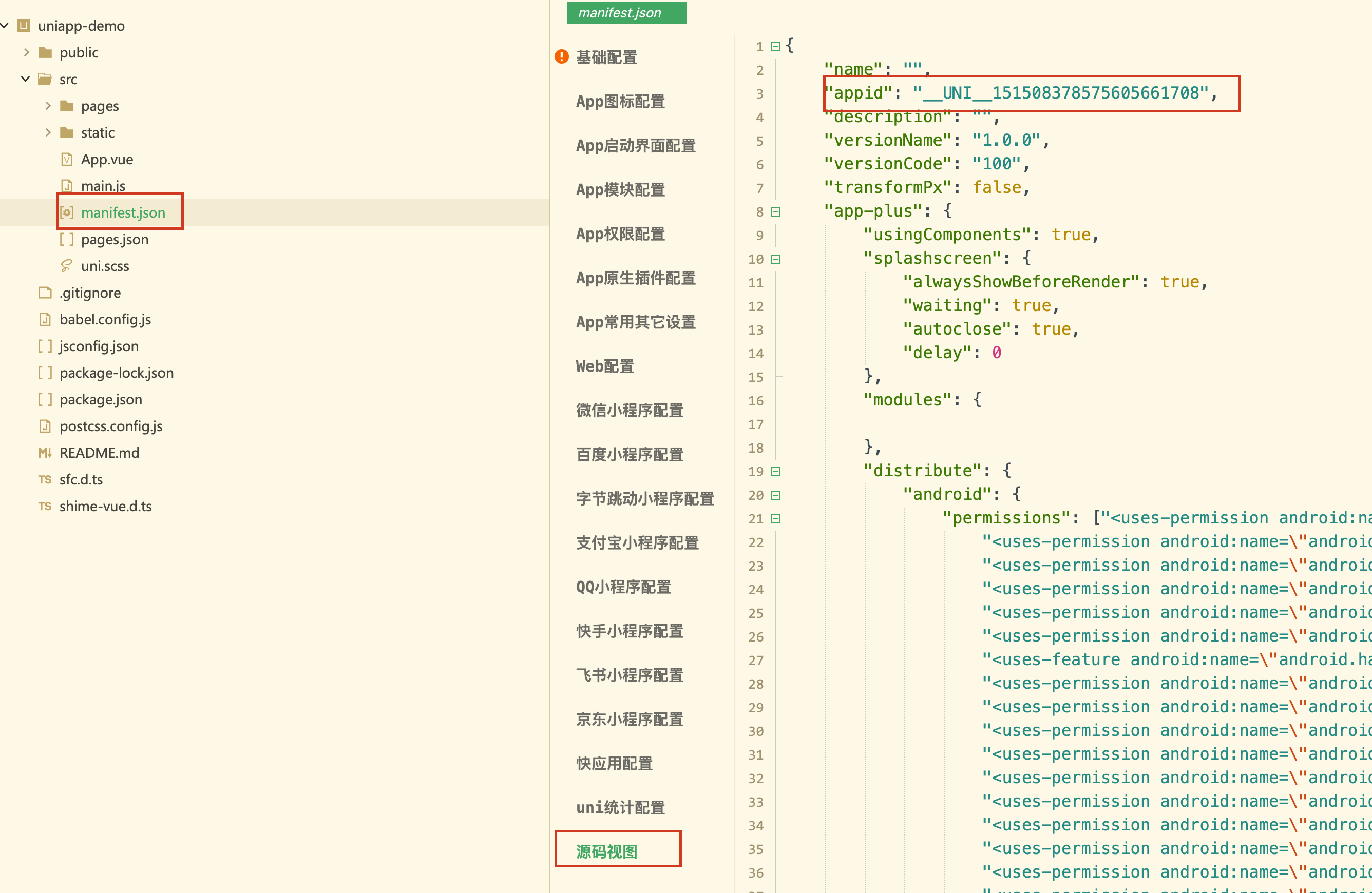Click the orange warning icon beside 基础配置
The width and height of the screenshot is (1372, 893).
coord(561,57)
